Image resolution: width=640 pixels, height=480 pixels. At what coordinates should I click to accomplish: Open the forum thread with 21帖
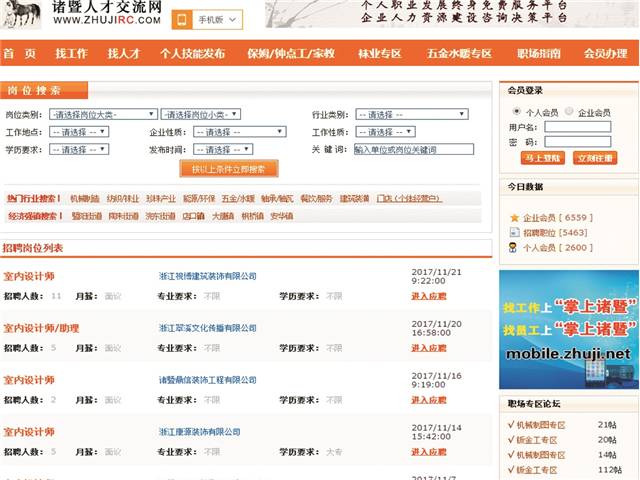[541, 425]
